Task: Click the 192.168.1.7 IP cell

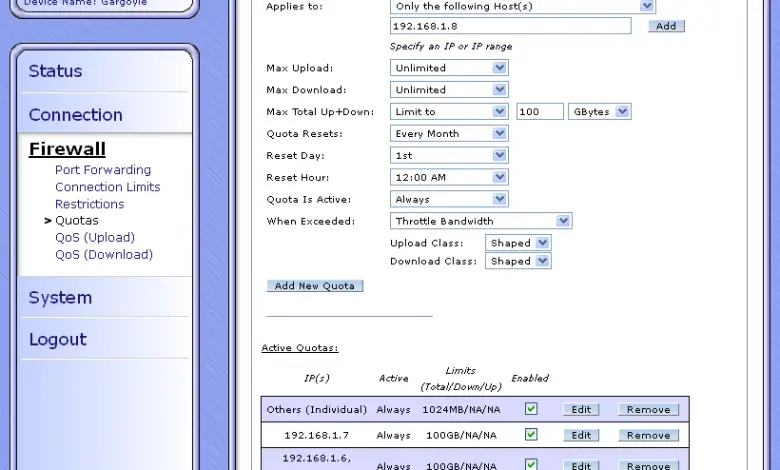Action: click(316, 436)
